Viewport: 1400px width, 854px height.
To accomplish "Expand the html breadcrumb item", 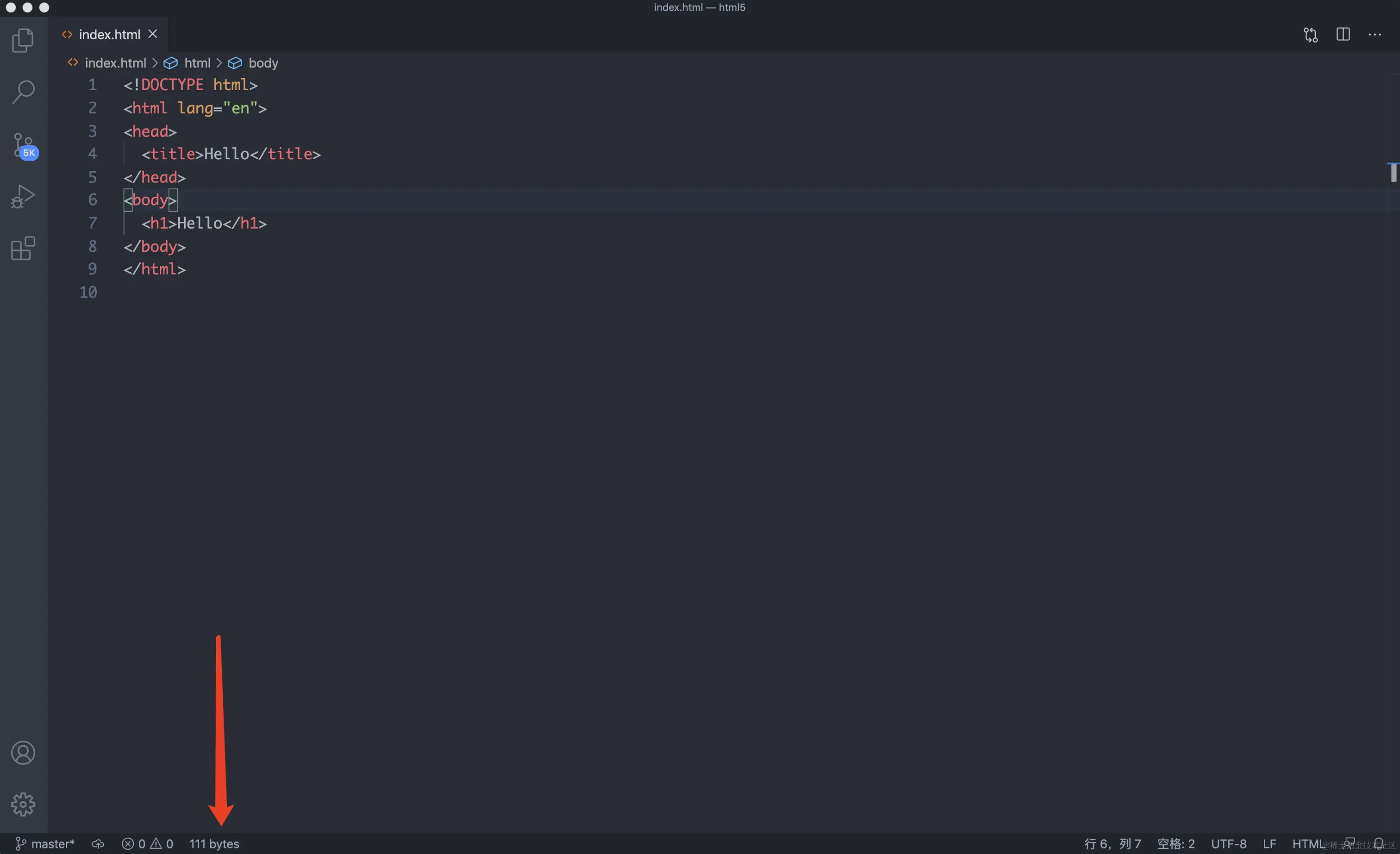I will point(197,63).
